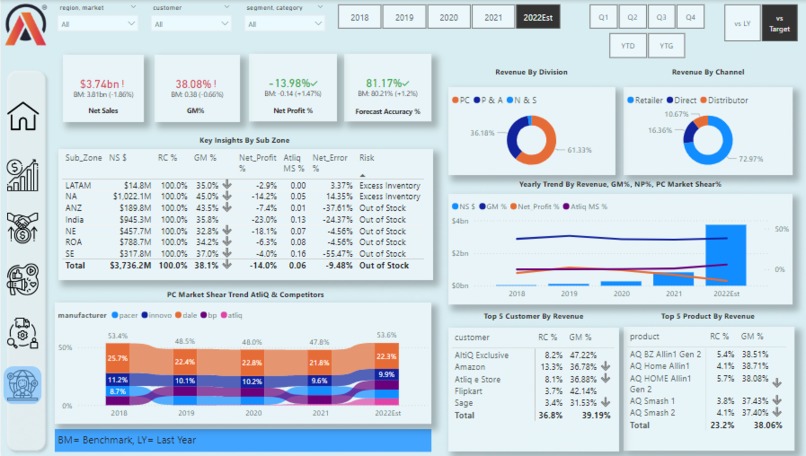Image resolution: width=806 pixels, height=456 pixels.
Task: Click the AtliQ logo at top left
Action: tap(26, 24)
